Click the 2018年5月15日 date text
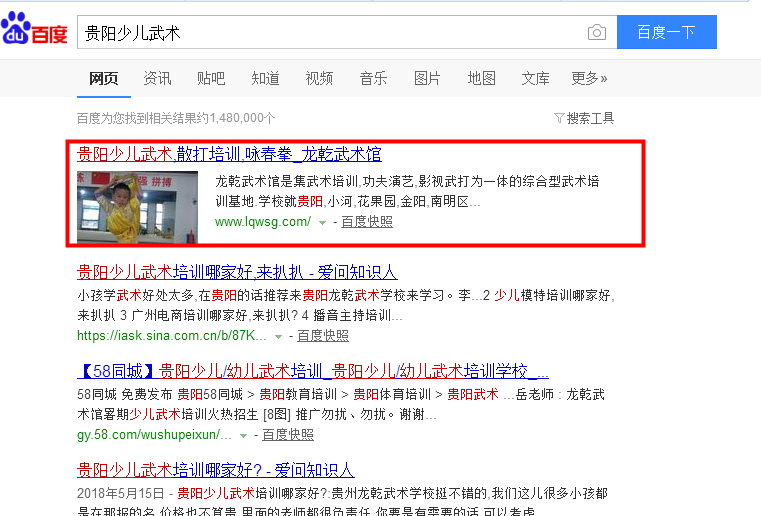 [x=120, y=494]
